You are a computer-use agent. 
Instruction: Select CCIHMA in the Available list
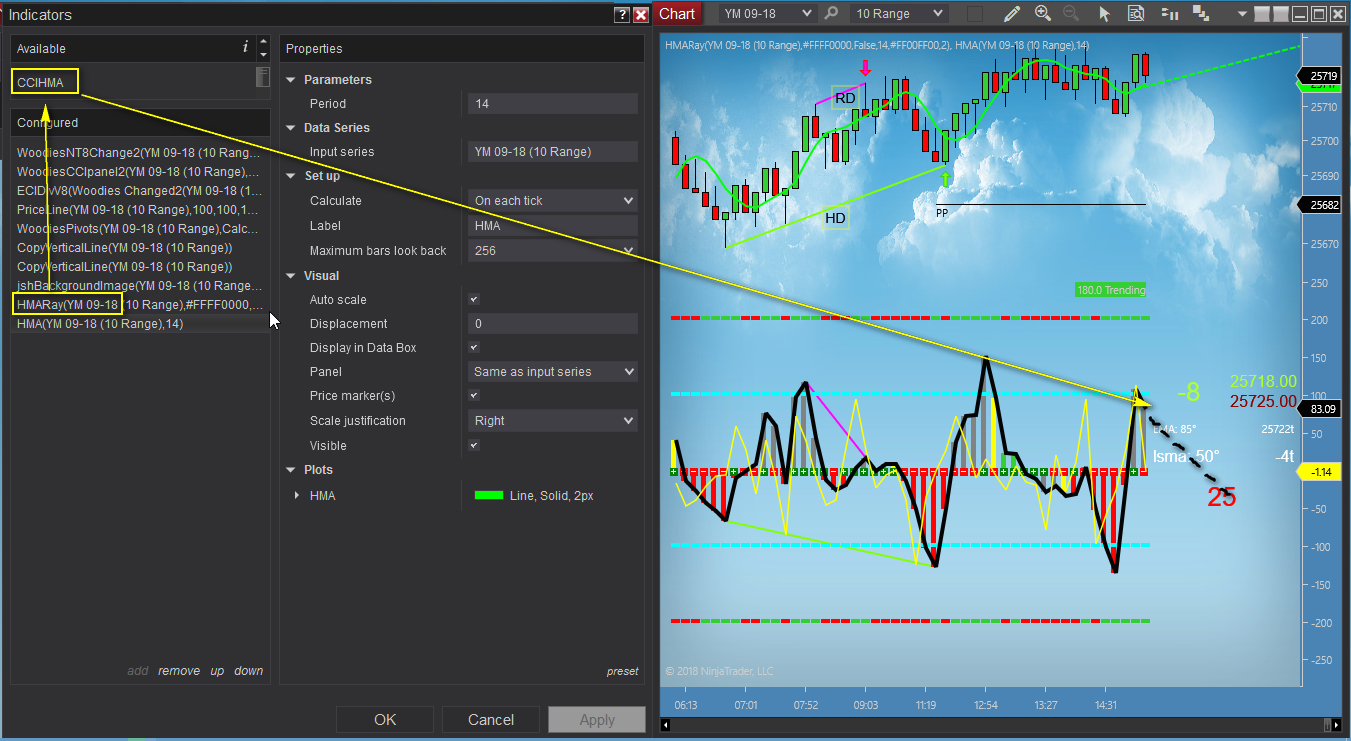[x=40, y=83]
